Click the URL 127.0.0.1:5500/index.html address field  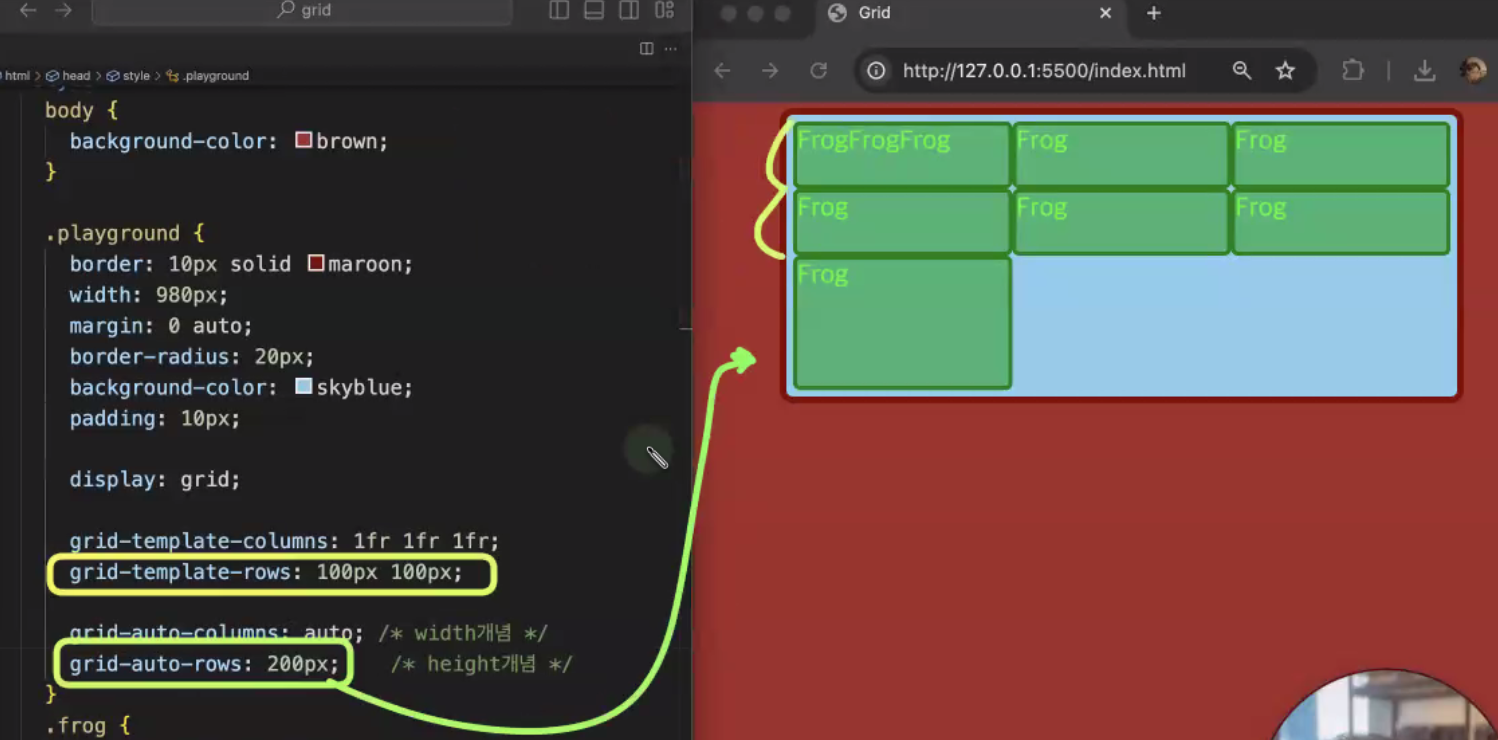point(1044,70)
